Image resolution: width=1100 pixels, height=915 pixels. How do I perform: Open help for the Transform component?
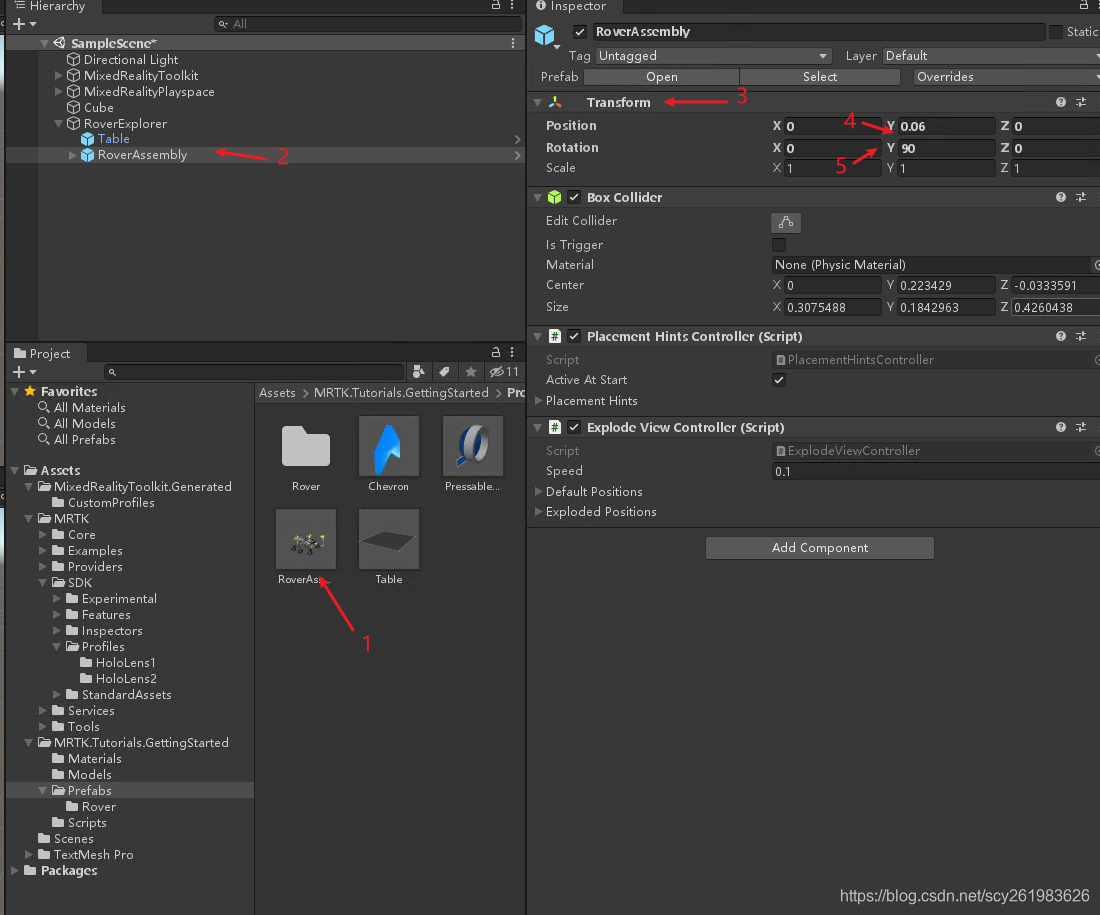pyautogui.click(x=1060, y=102)
